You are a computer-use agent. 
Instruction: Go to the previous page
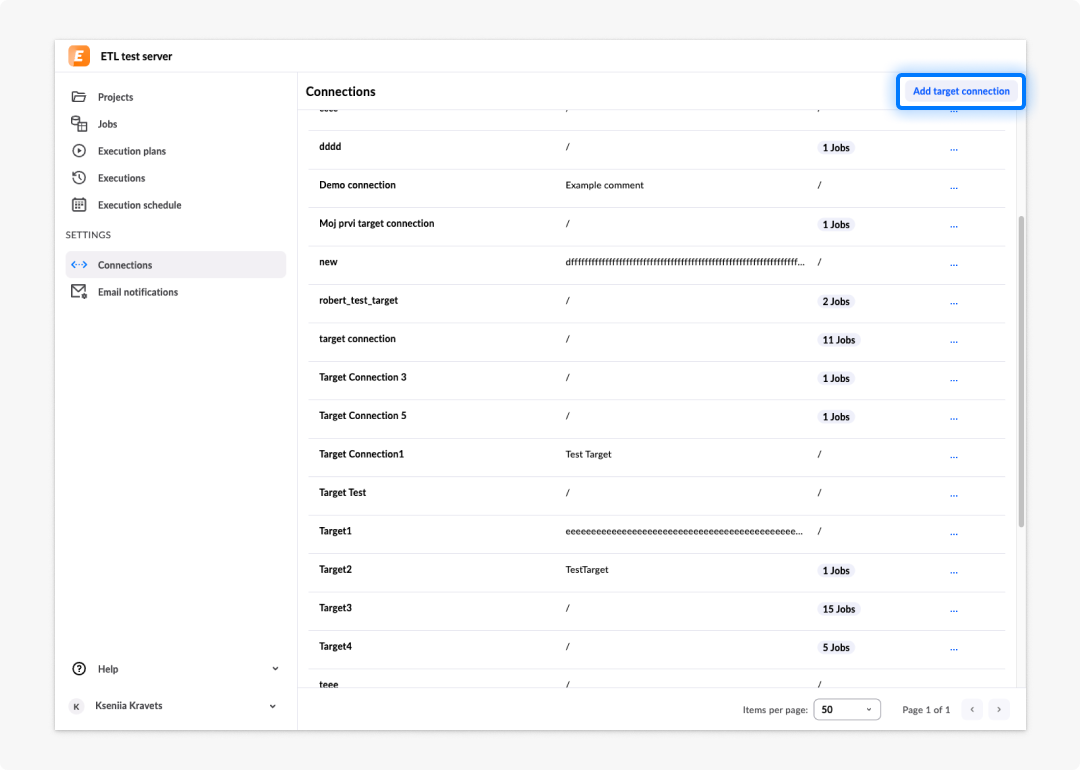pyautogui.click(x=972, y=709)
